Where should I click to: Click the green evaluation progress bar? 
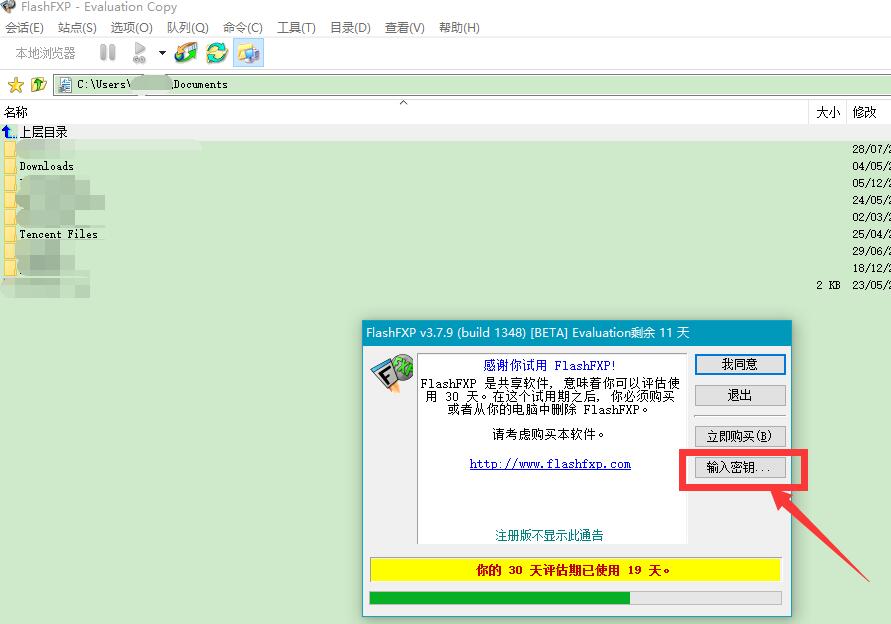pyautogui.click(x=575, y=597)
